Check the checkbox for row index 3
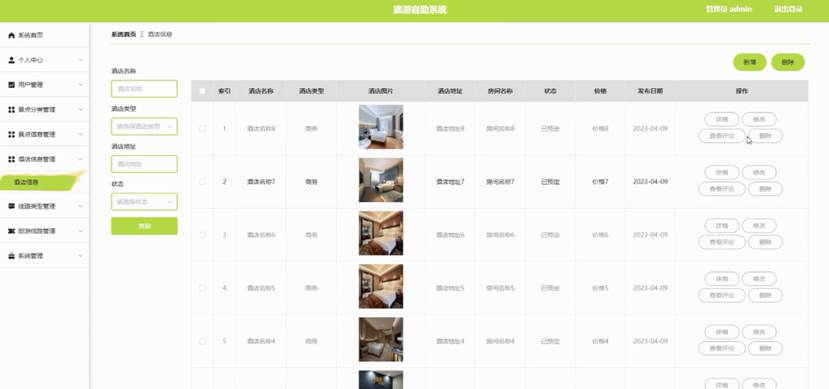Viewport: 829px width, 389px height. click(x=202, y=235)
